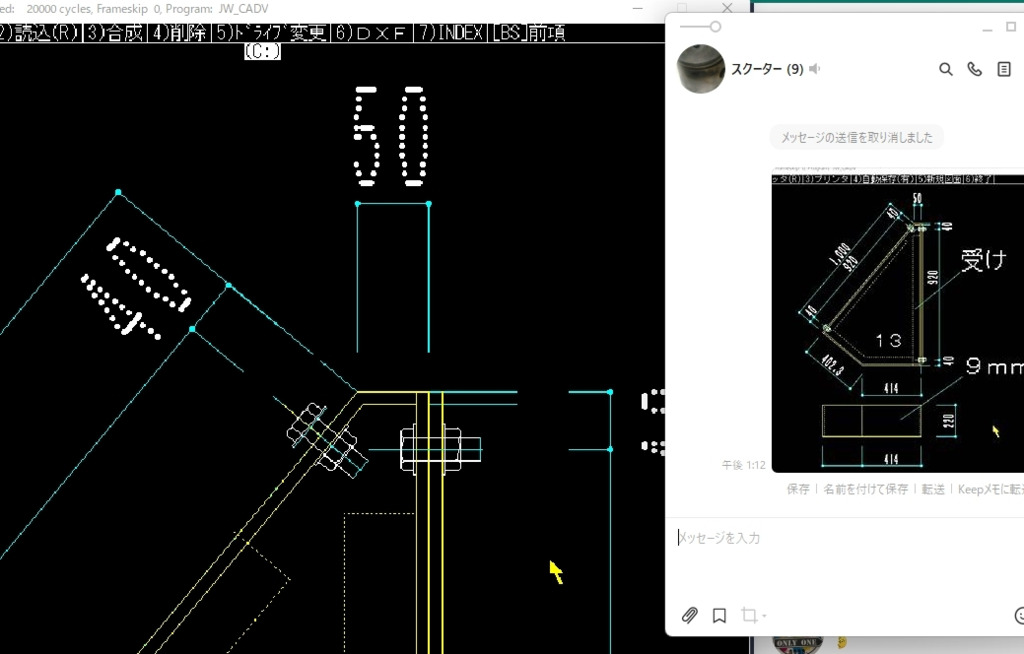The image size is (1024, 654).
Task: Click the スクーター group profile picture
Action: 701,69
